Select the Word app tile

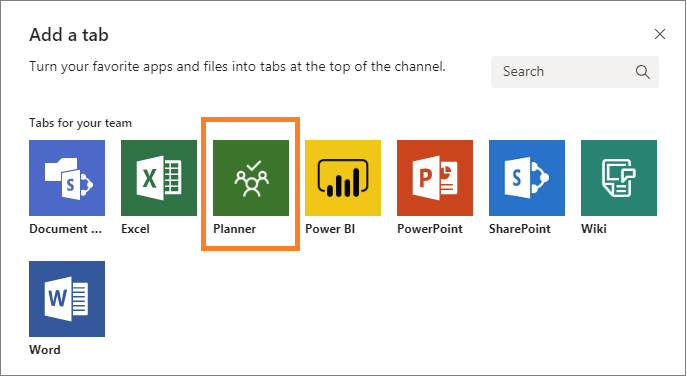point(67,299)
